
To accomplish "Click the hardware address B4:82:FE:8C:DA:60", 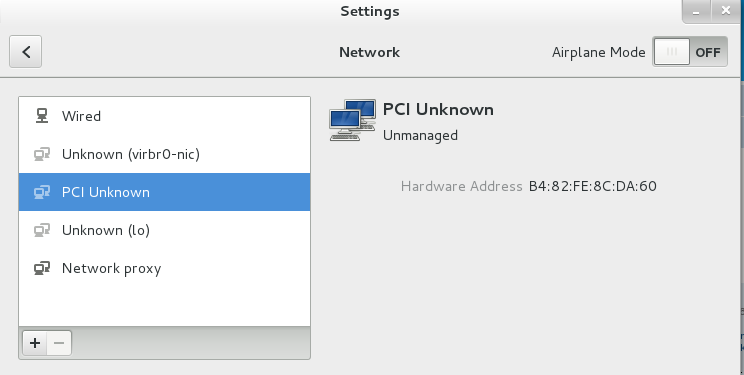I will pos(593,186).
